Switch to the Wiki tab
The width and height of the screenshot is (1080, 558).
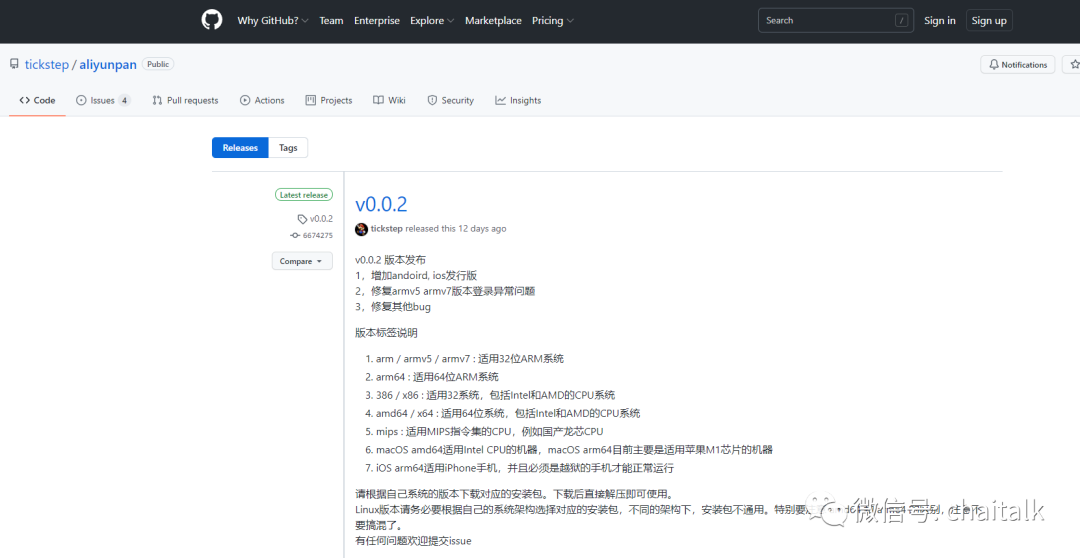pyautogui.click(x=389, y=101)
